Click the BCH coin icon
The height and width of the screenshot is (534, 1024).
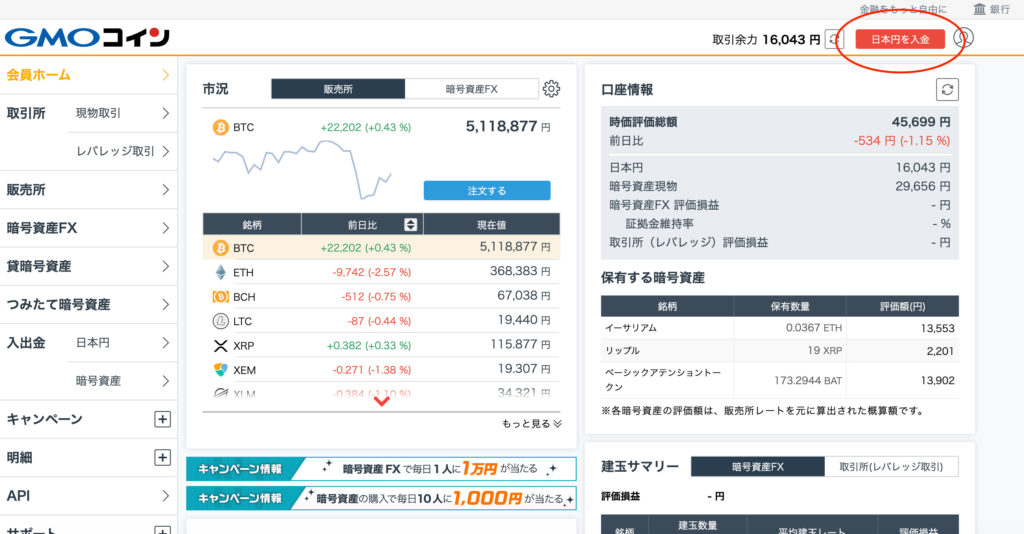point(221,296)
